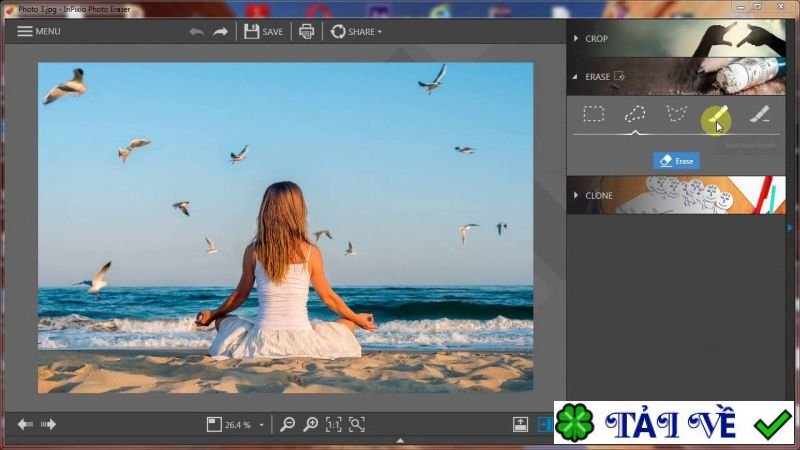The image size is (800, 450).
Task: Select the lasso selection tool
Action: coord(635,114)
